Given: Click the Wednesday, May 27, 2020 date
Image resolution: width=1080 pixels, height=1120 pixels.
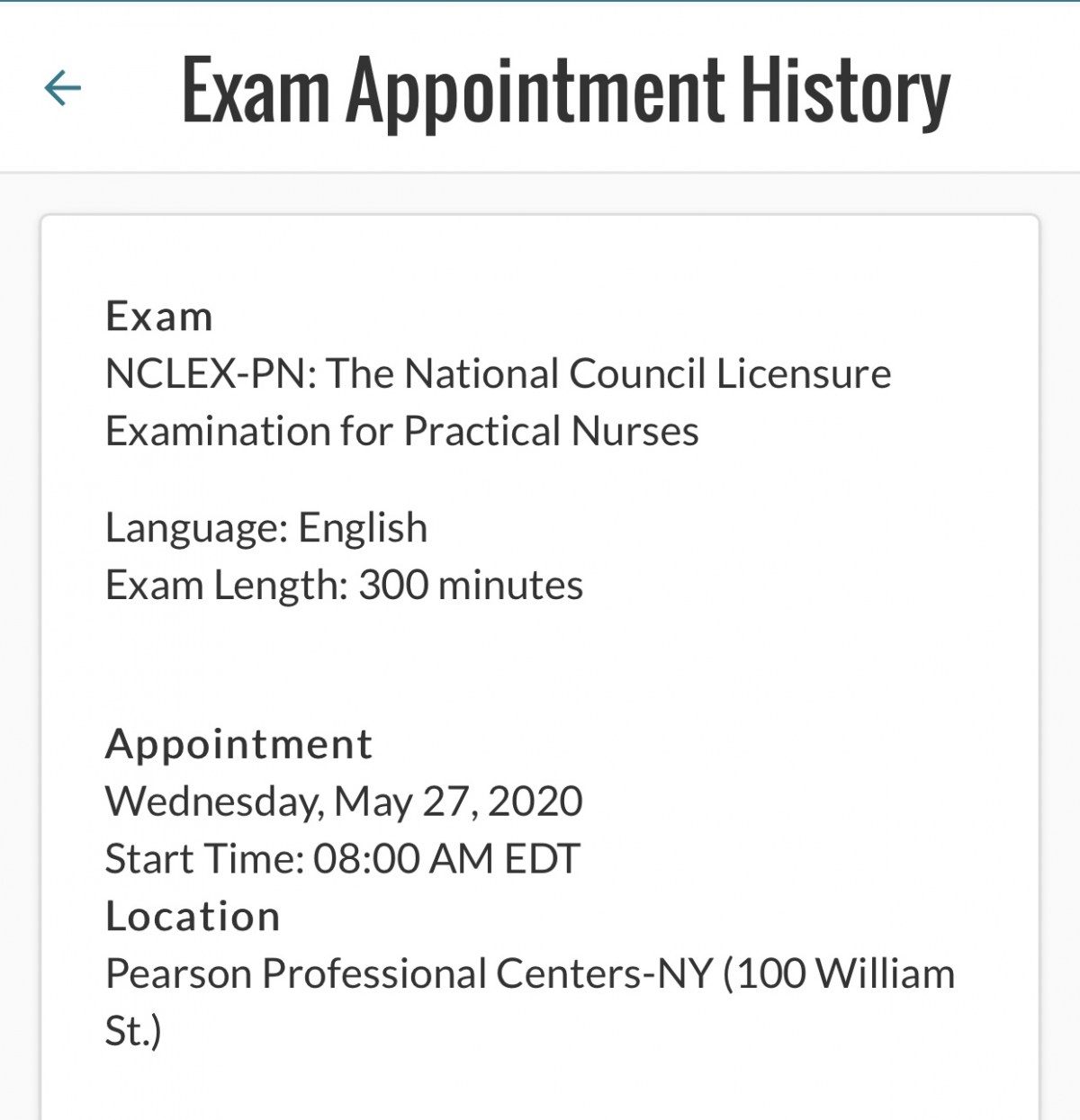Looking at the screenshot, I should click(x=345, y=802).
